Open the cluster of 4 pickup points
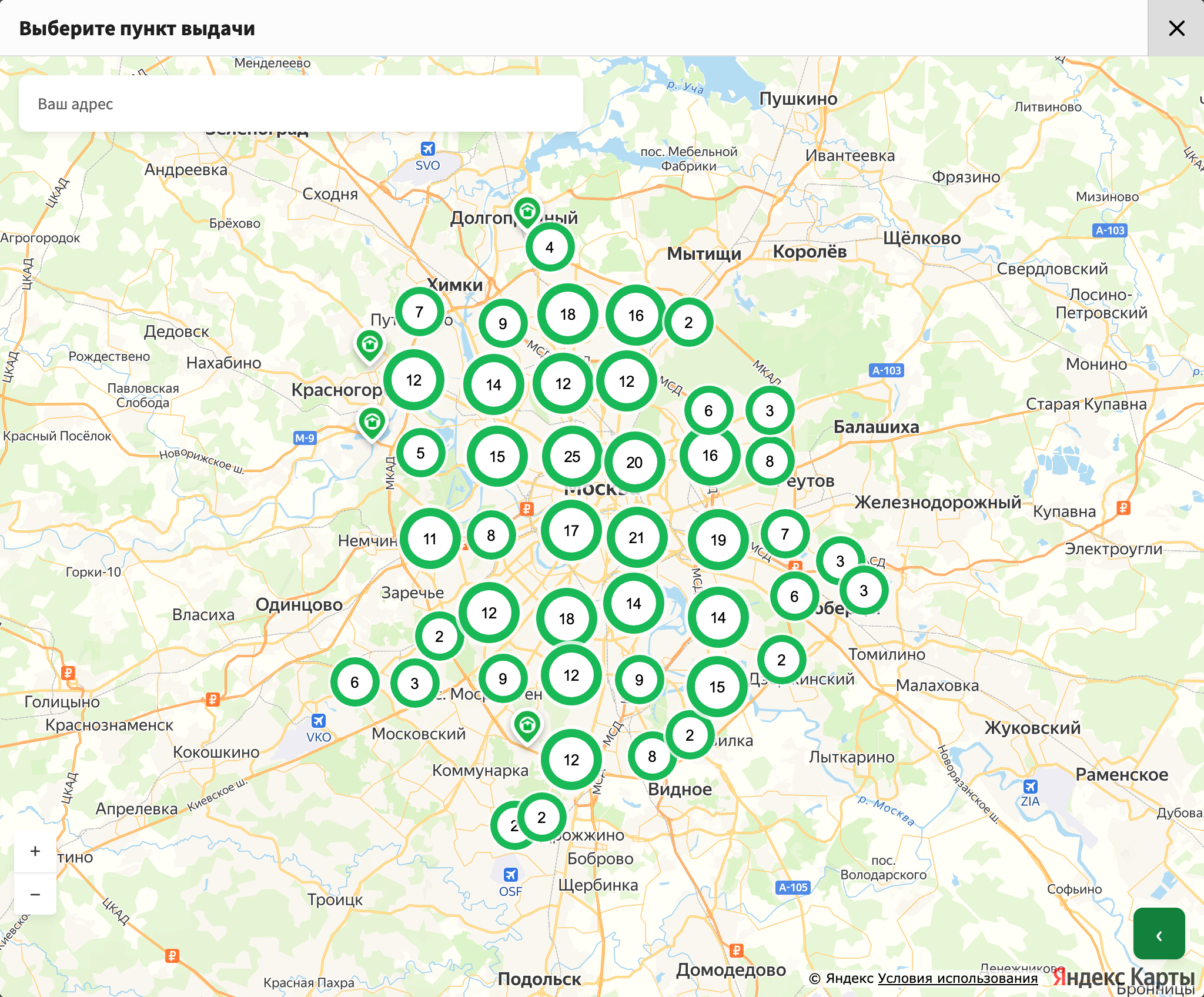Screen dimensions: 1204x997 [x=550, y=247]
